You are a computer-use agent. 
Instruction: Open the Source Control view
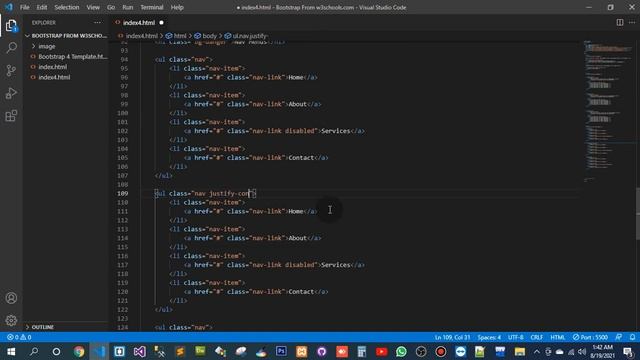(x=11, y=70)
